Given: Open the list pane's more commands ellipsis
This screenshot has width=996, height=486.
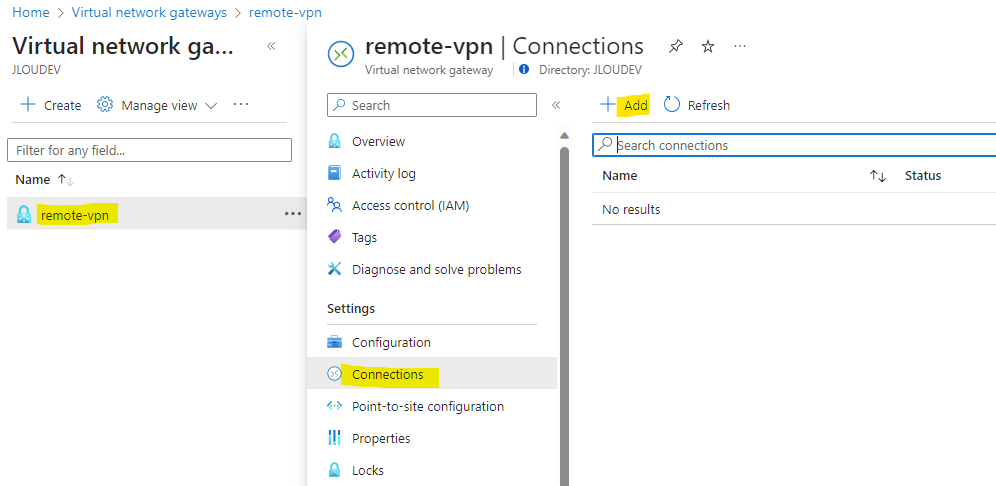Looking at the screenshot, I should (x=241, y=104).
